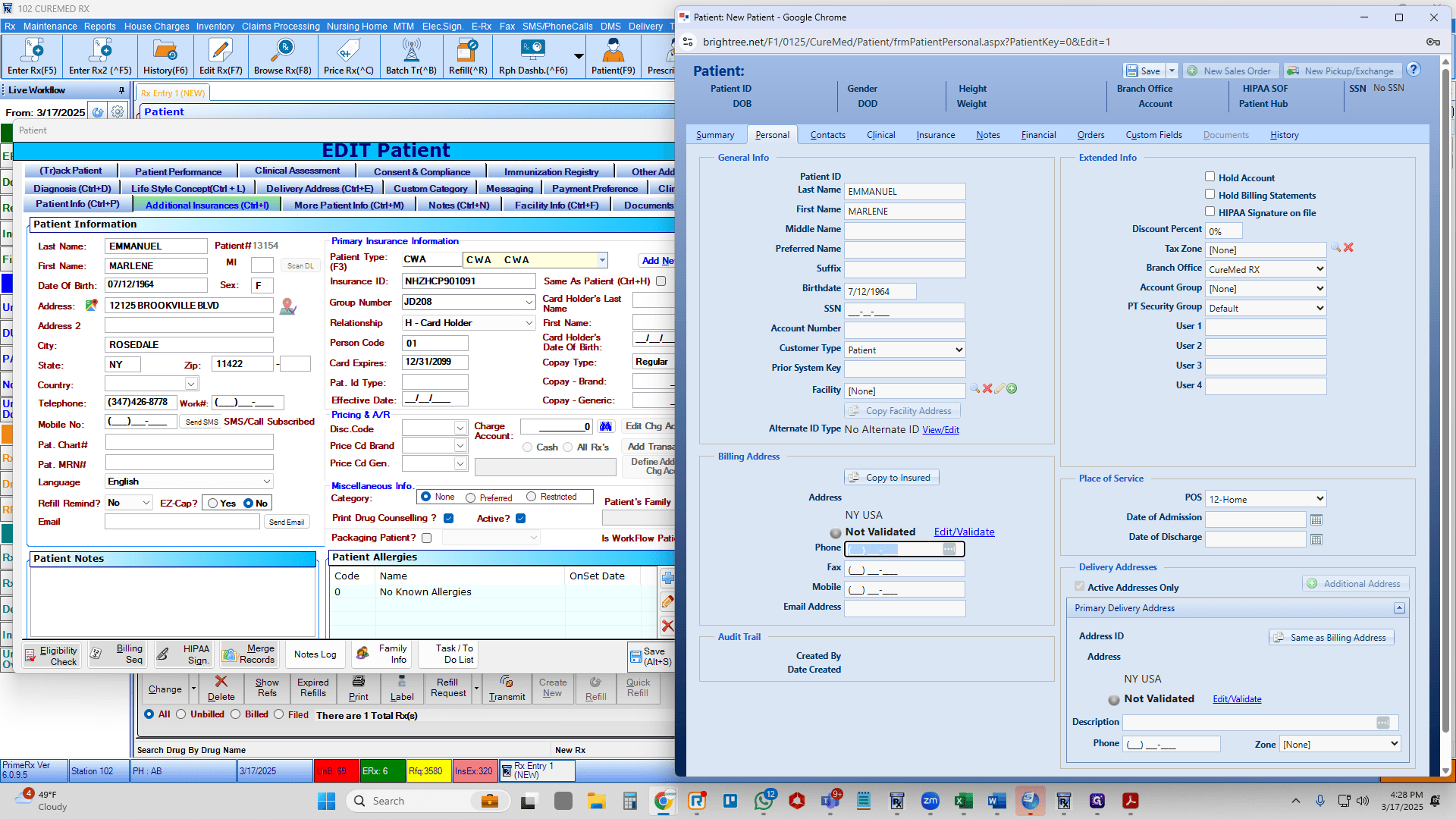Open the Date of Admission calendar picker
Image resolution: width=1456 pixels, height=819 pixels.
click(x=1316, y=520)
